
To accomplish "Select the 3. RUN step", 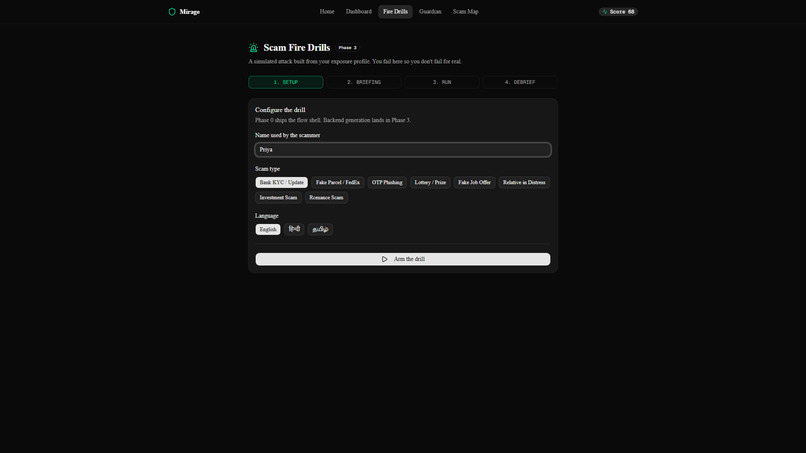I will pos(442,82).
